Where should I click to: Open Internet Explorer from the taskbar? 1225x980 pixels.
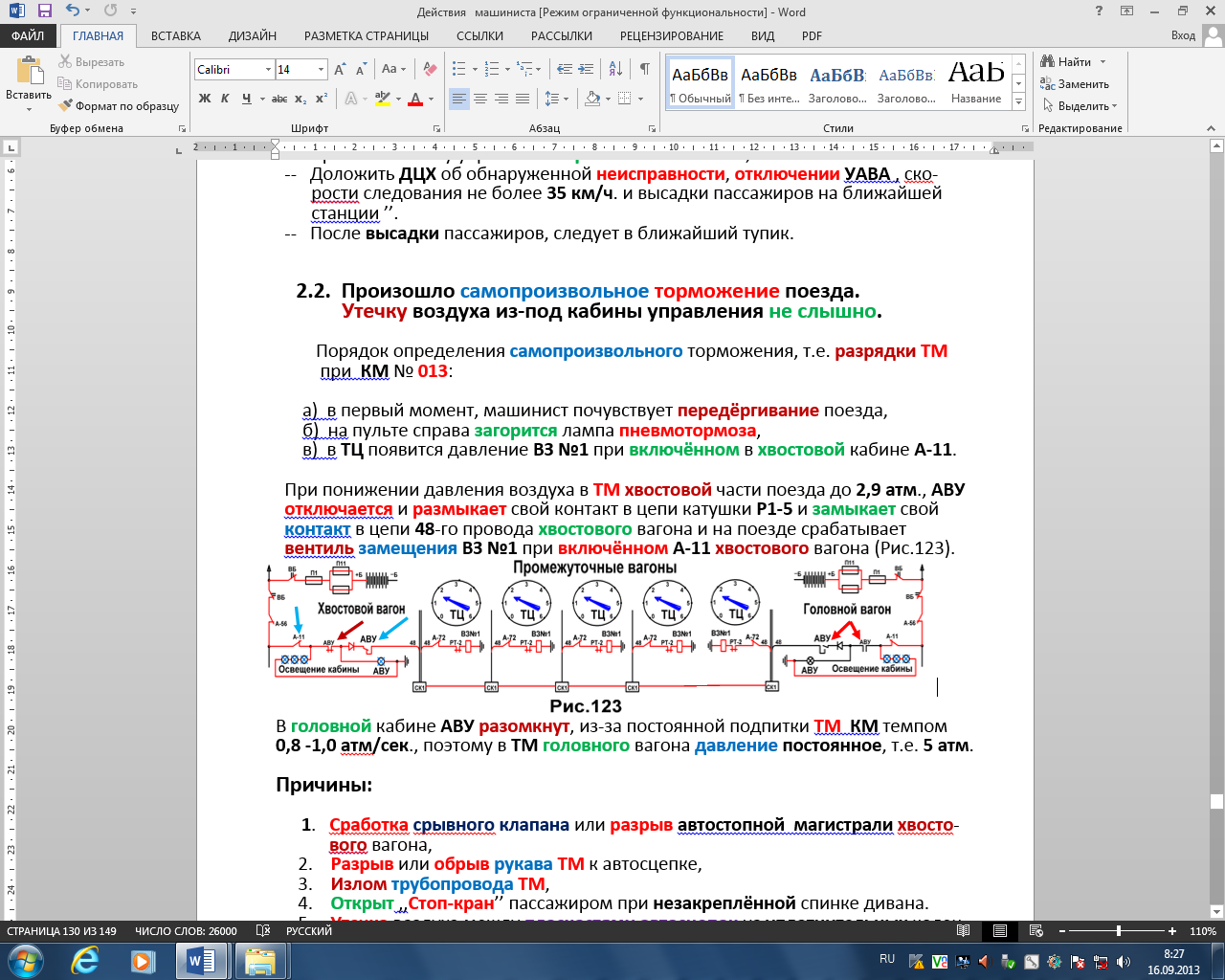point(85,960)
